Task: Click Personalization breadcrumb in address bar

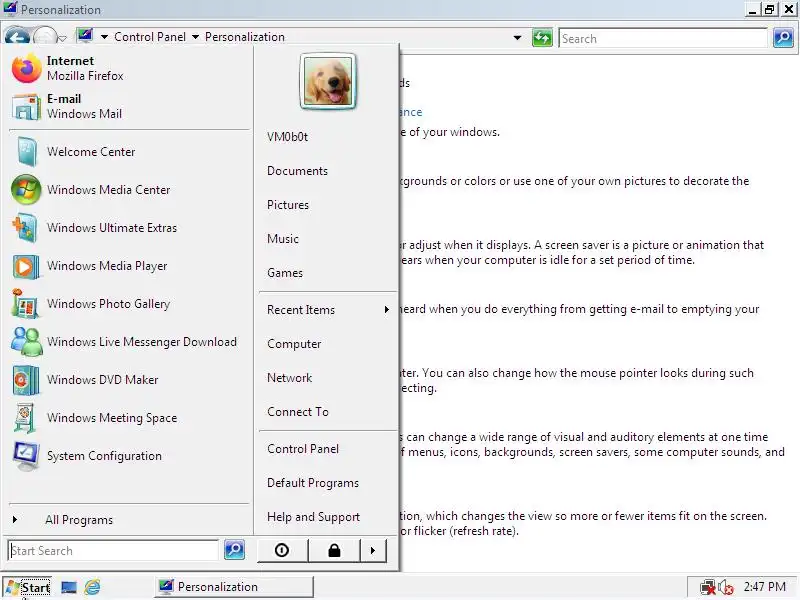Action: point(245,37)
